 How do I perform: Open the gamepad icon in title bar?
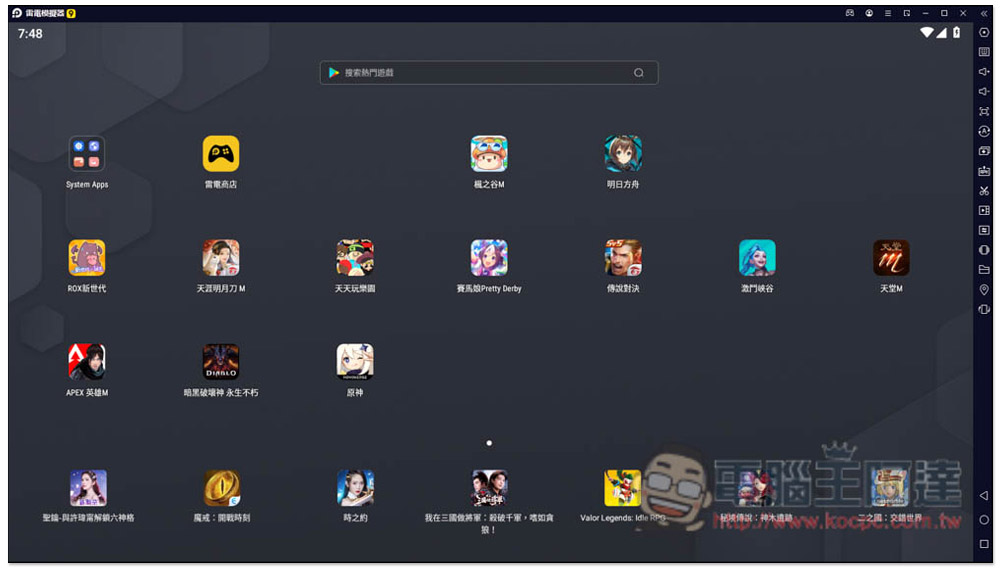coord(850,14)
